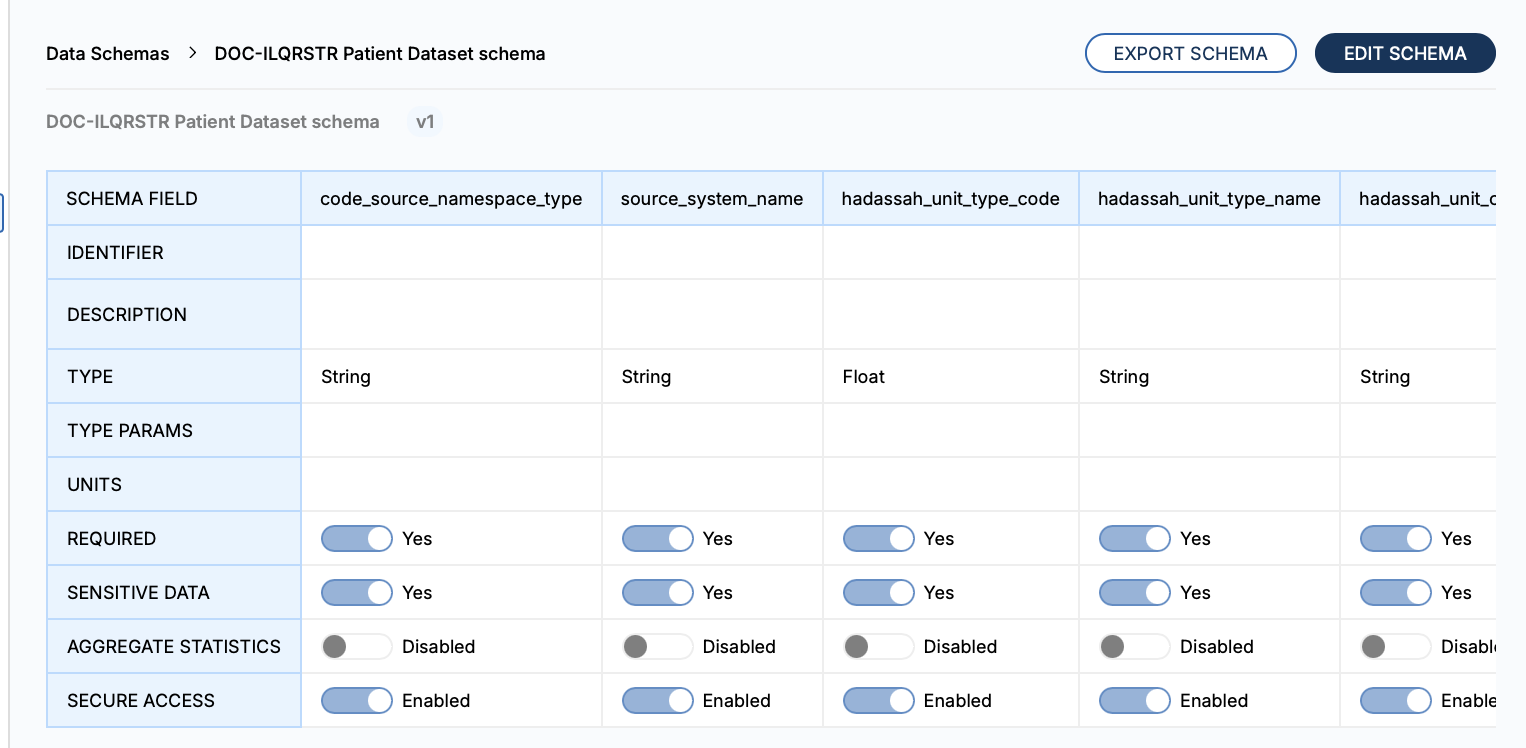This screenshot has height=748, width=1526.
Task: Switch Sensitive Data off for hadassah_unit_type_code
Action: pyautogui.click(x=879, y=593)
